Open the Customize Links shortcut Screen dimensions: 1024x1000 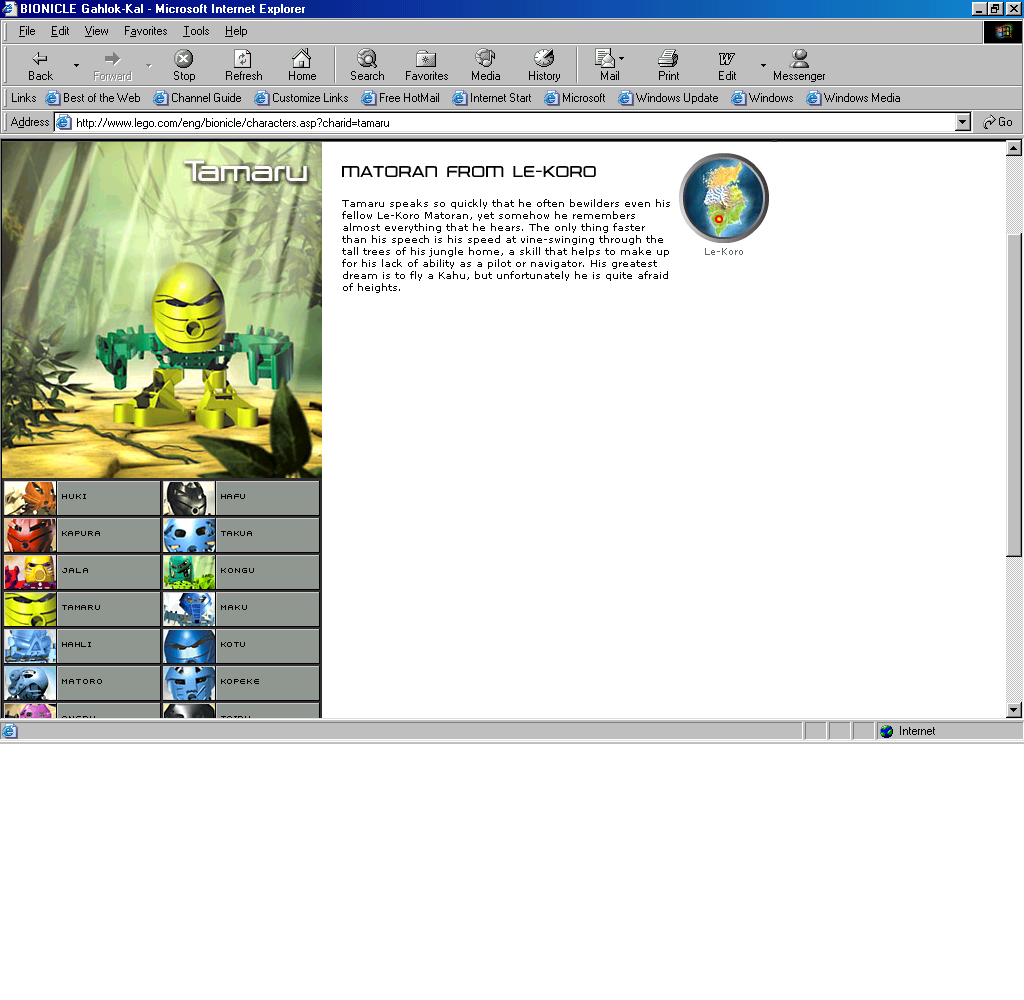(x=301, y=98)
